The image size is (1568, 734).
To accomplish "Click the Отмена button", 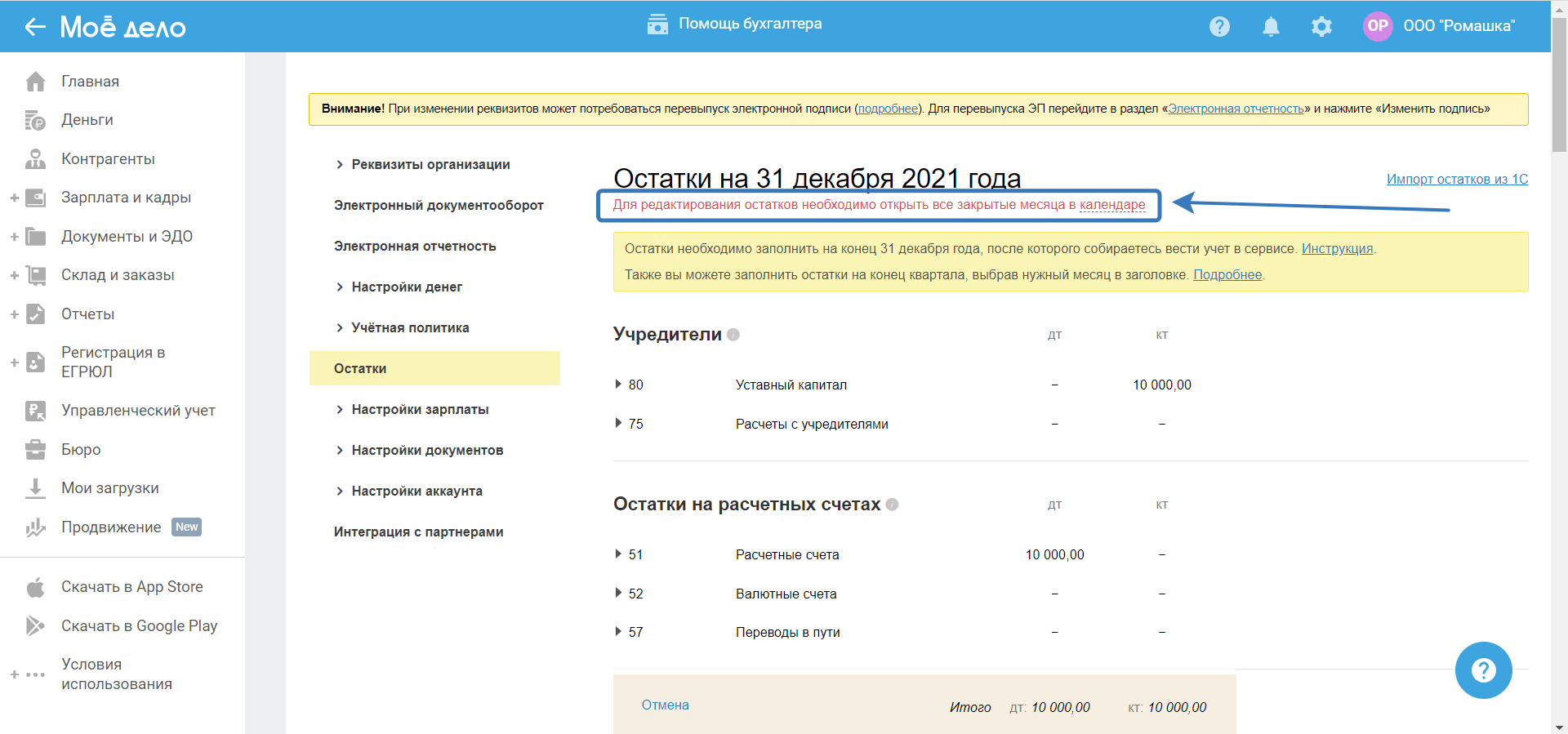I will coord(665,705).
